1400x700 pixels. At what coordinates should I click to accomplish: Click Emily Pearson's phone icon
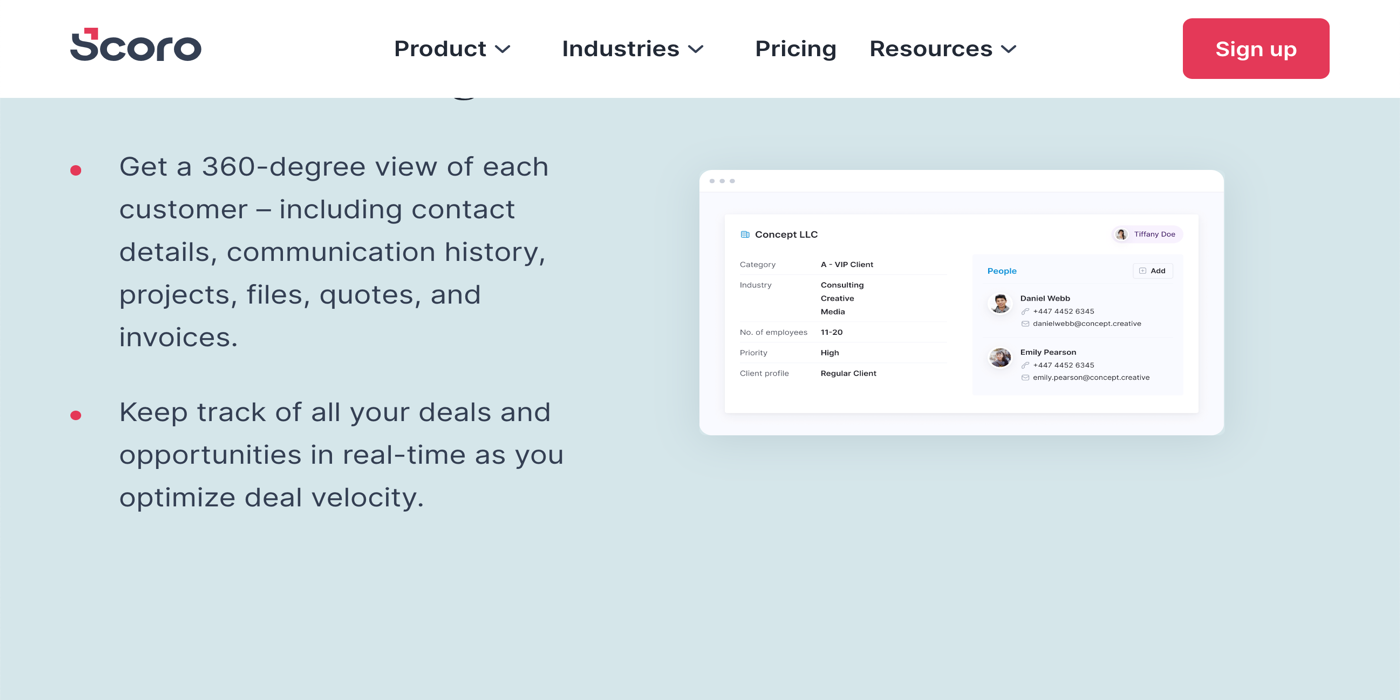coord(1025,366)
